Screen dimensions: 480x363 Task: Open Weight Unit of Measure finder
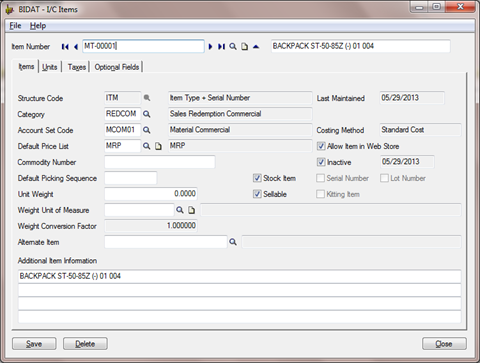(x=180, y=210)
